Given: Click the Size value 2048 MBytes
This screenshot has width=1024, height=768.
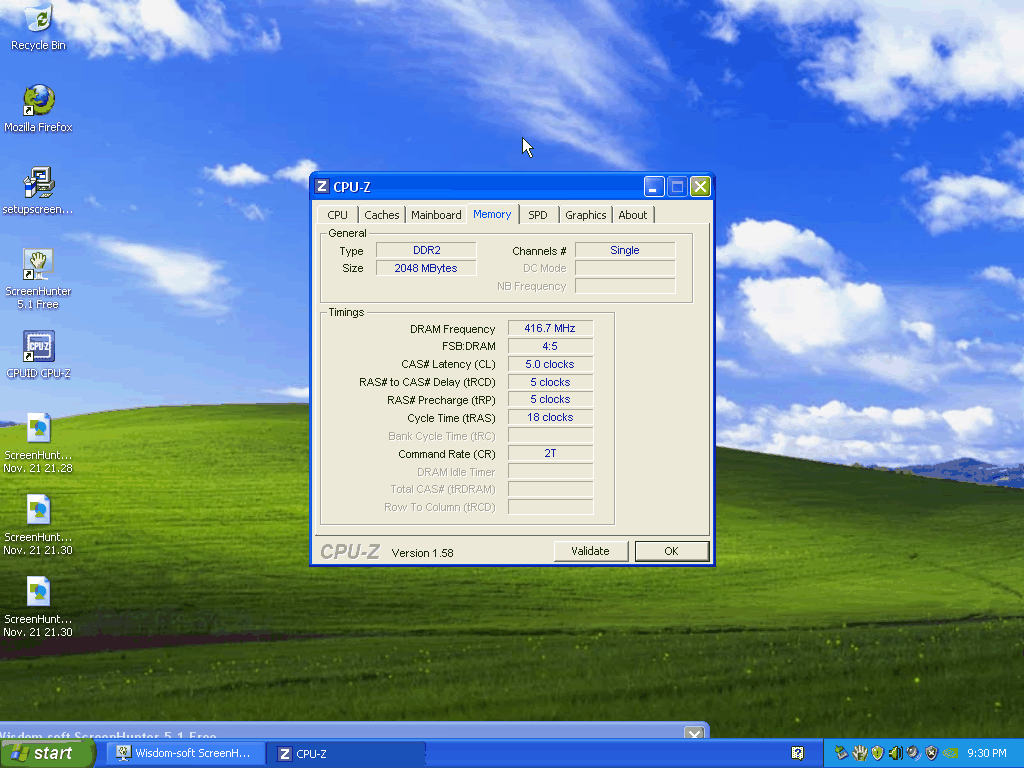Looking at the screenshot, I should click(x=426, y=268).
